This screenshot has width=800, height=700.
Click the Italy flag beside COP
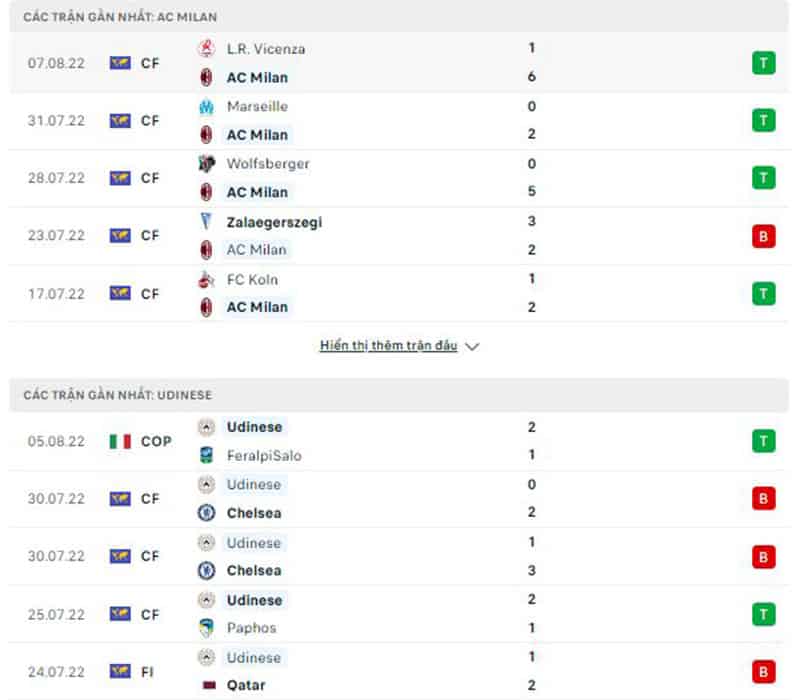point(120,440)
